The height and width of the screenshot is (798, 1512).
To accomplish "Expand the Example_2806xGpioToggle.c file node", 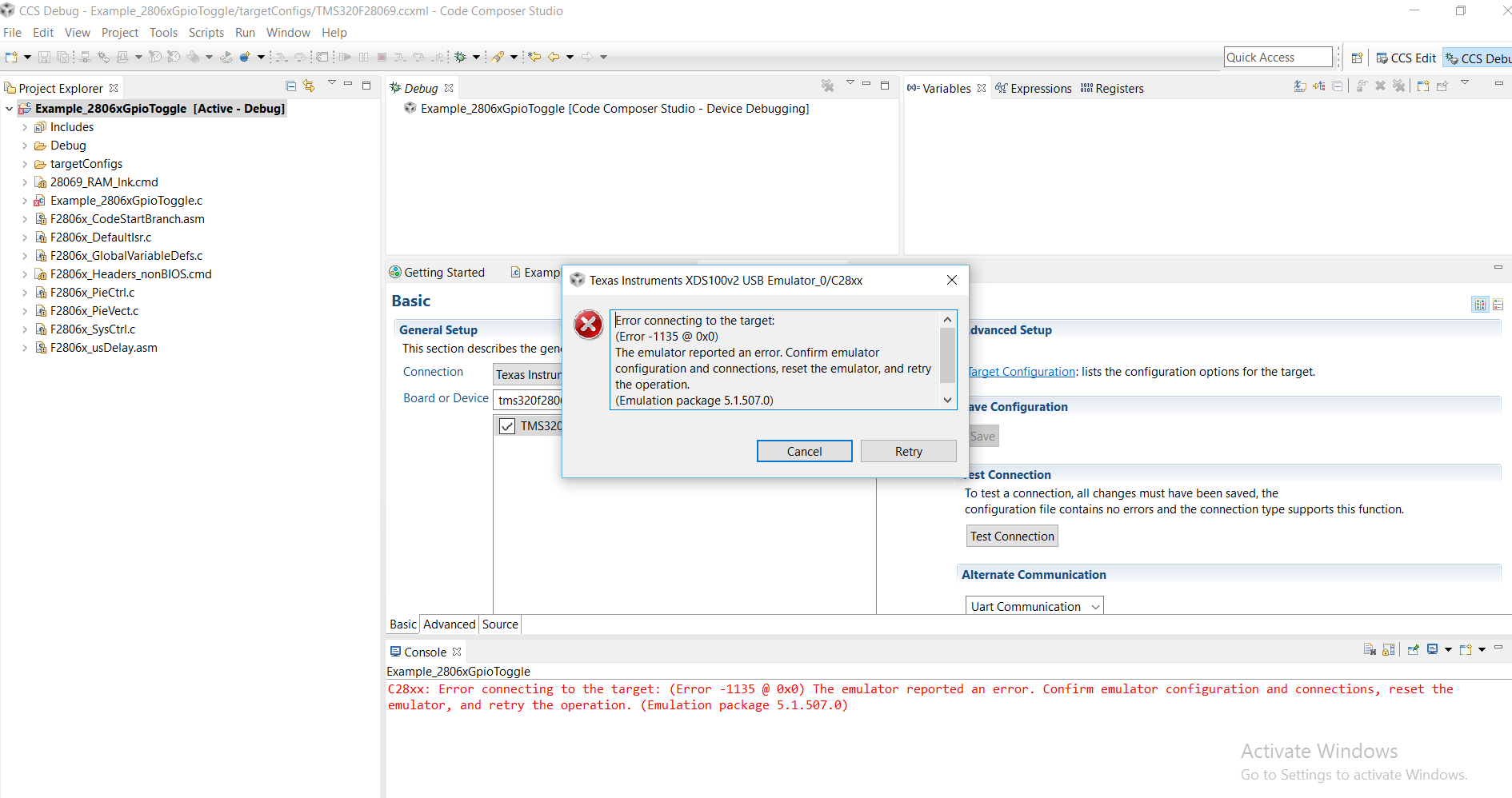I will pos(25,201).
